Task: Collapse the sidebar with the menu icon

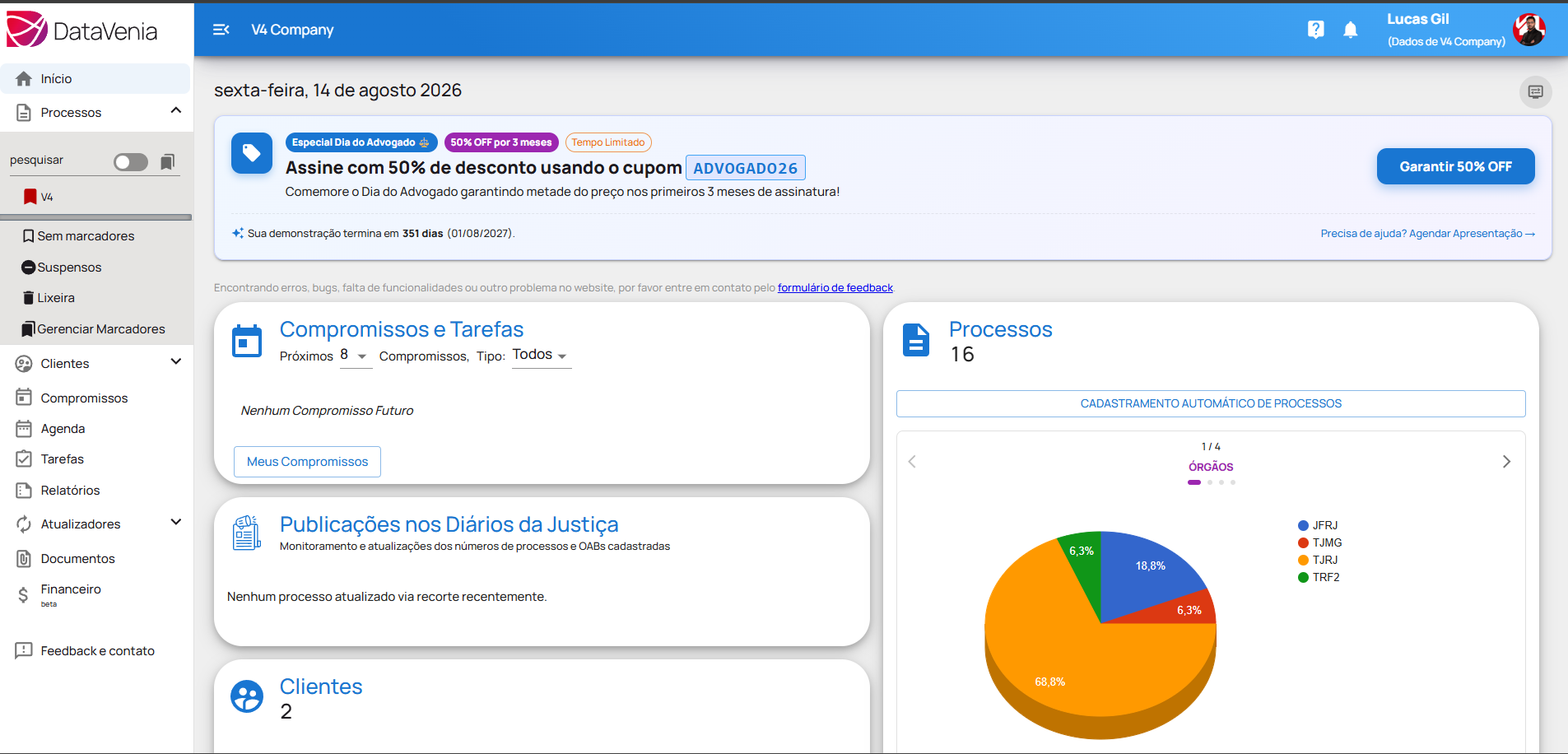Action: [x=221, y=30]
